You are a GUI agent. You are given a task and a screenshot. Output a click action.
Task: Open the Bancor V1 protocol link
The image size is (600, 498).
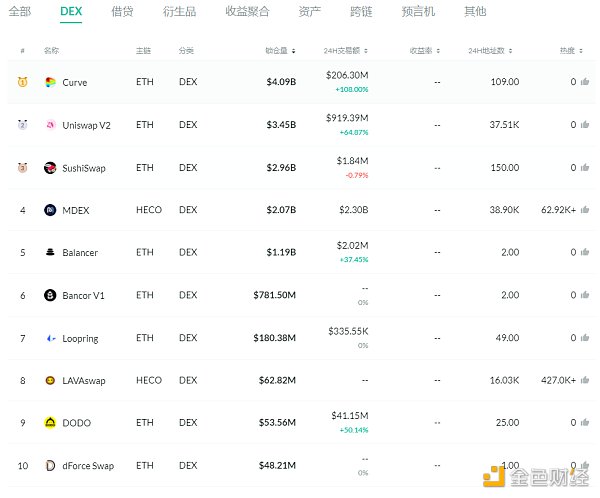pyautogui.click(x=86, y=295)
